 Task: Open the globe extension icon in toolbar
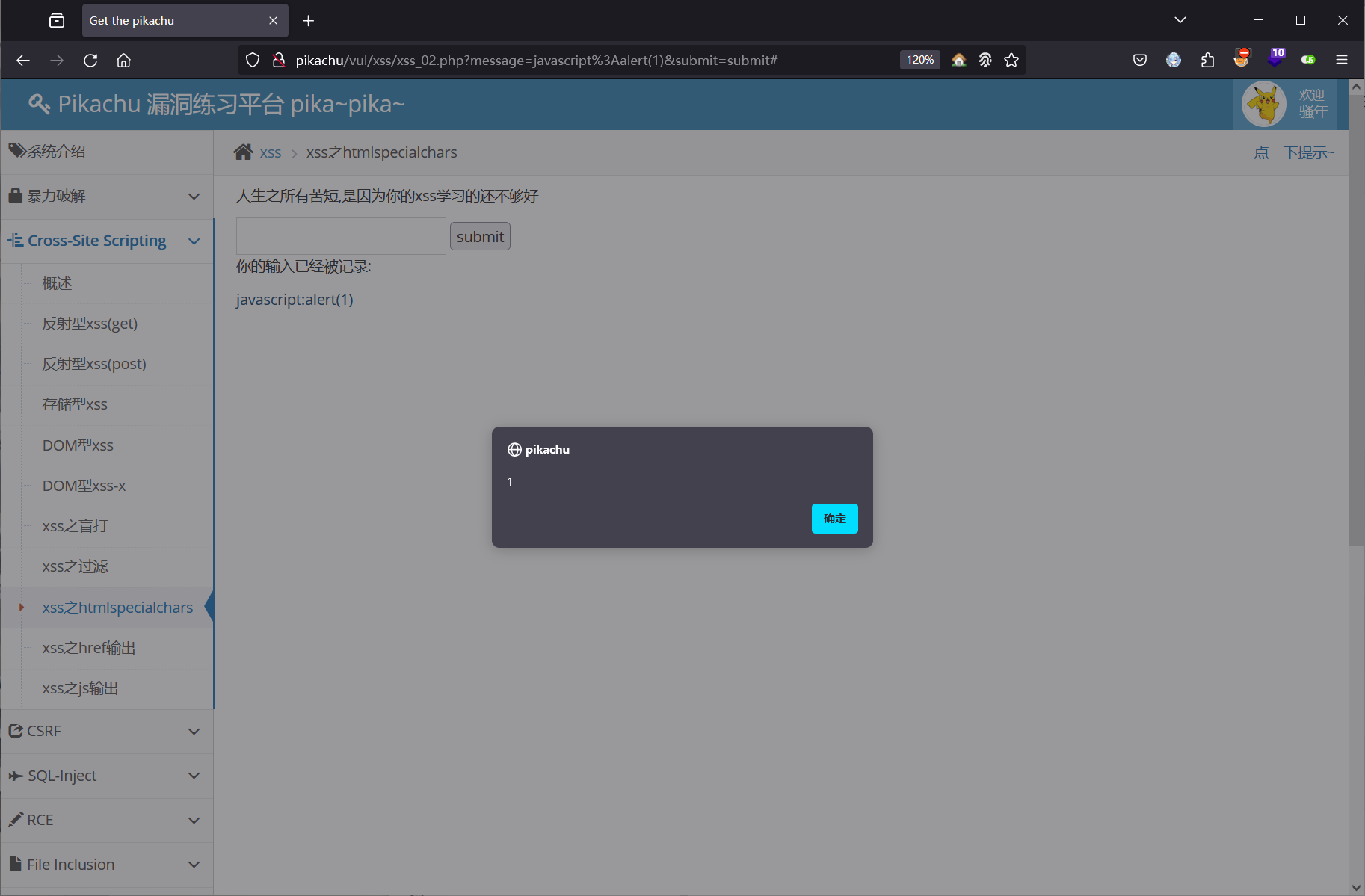pyautogui.click(x=1174, y=60)
